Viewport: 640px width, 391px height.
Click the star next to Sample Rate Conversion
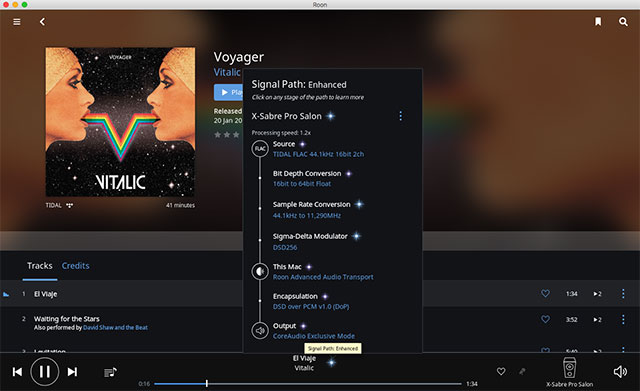(359, 204)
